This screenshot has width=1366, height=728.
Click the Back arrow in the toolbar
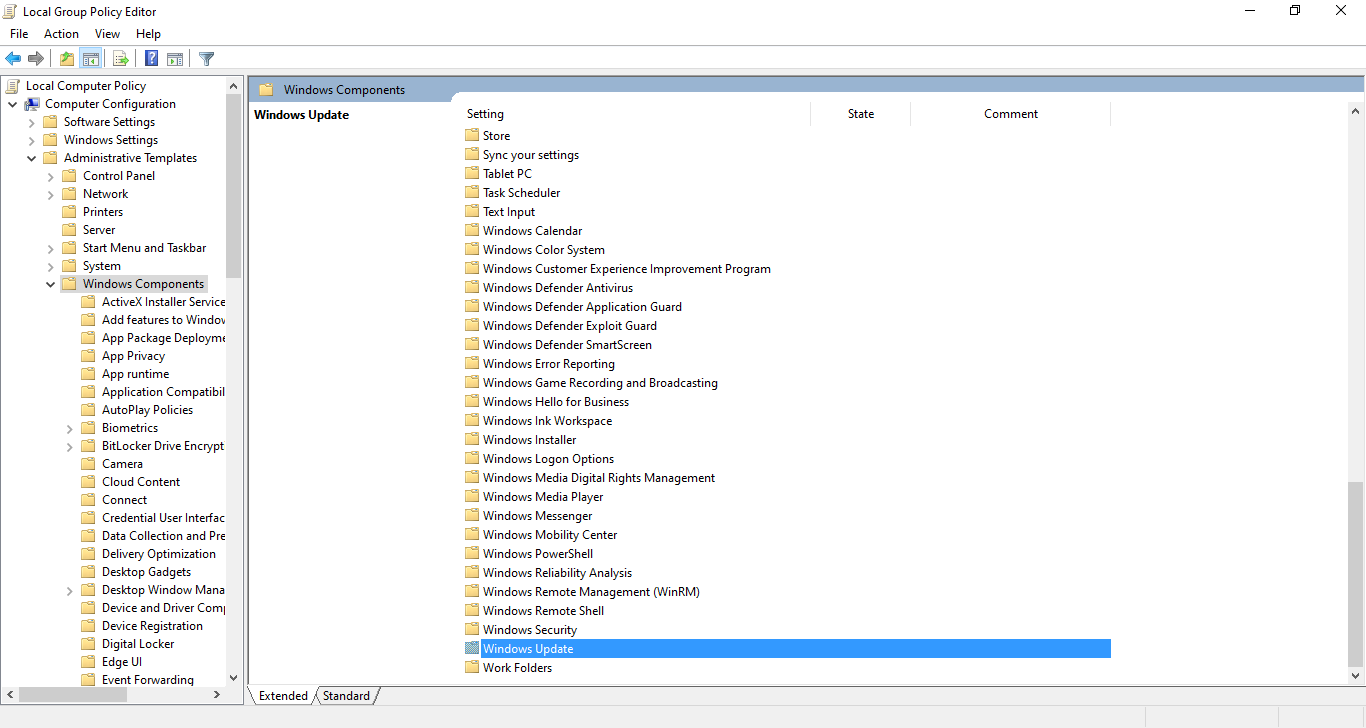click(13, 59)
